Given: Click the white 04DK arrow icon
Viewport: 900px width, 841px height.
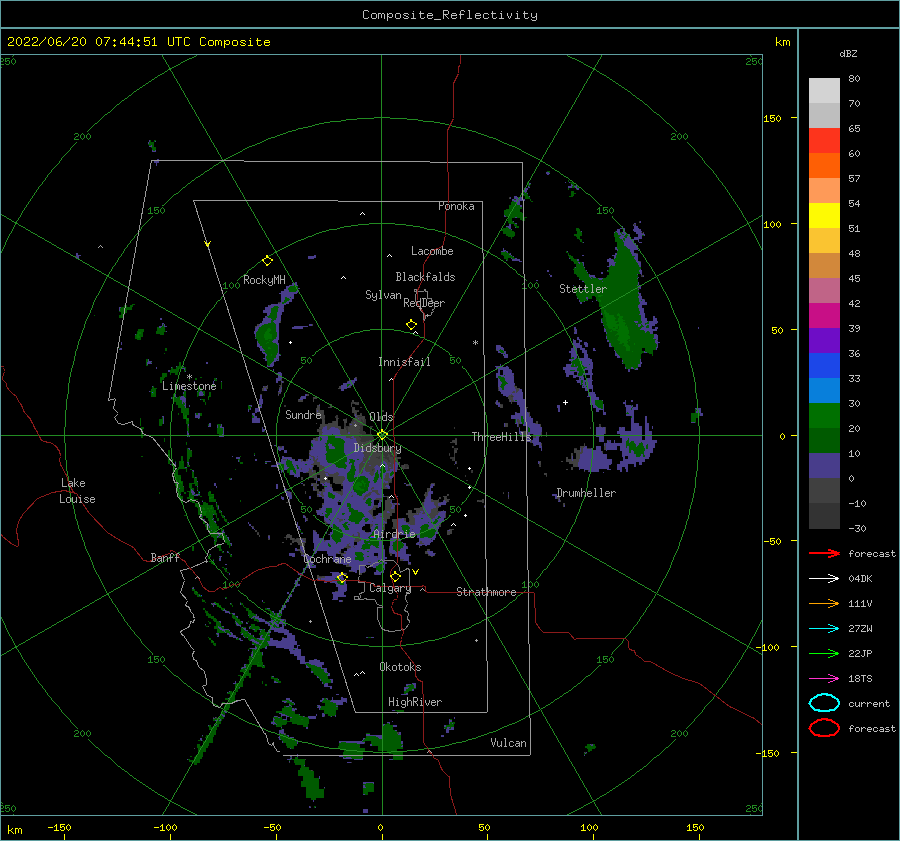Looking at the screenshot, I should click(x=824, y=578).
